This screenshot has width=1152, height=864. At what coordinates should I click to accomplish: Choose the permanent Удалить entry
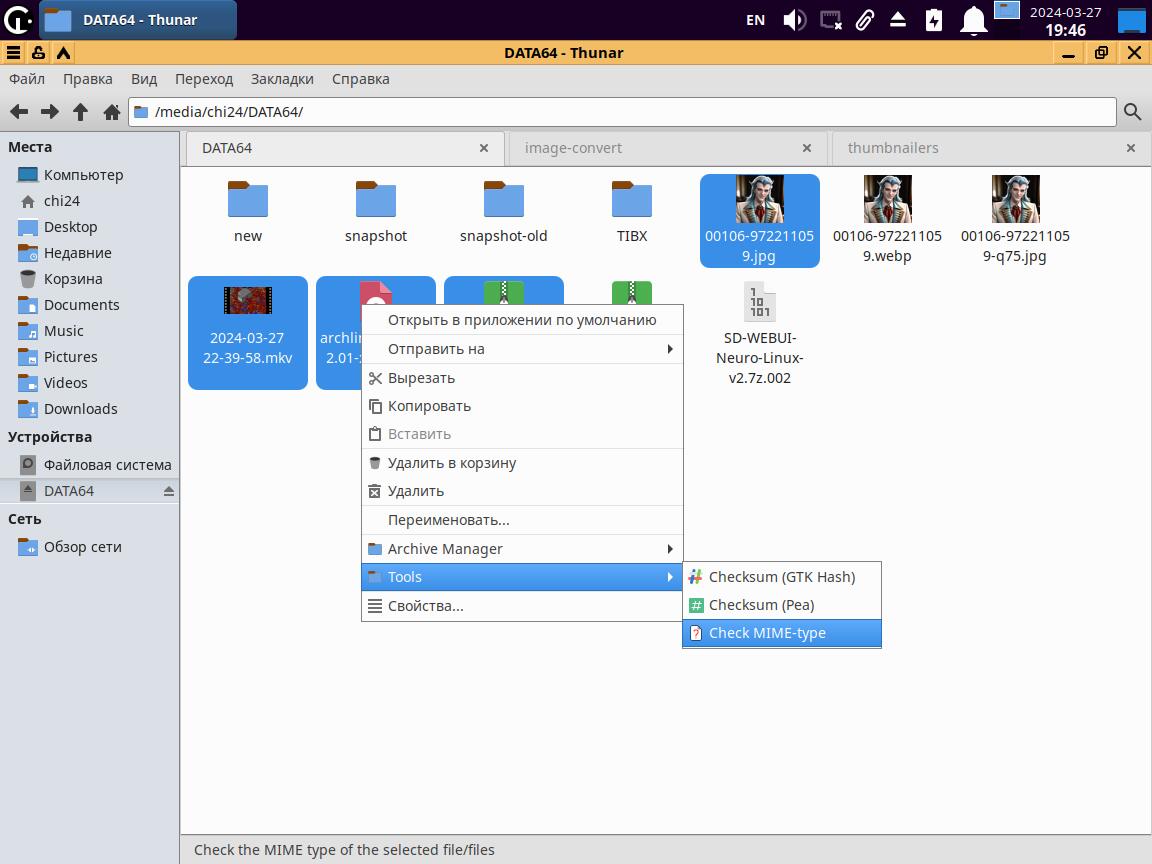(x=522, y=491)
